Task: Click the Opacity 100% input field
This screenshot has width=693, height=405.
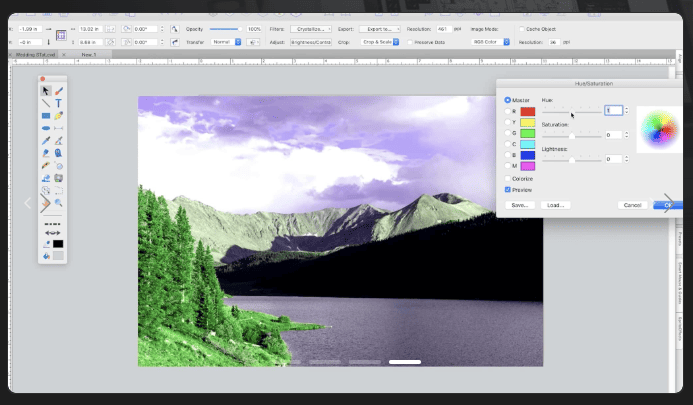Action: (254, 29)
